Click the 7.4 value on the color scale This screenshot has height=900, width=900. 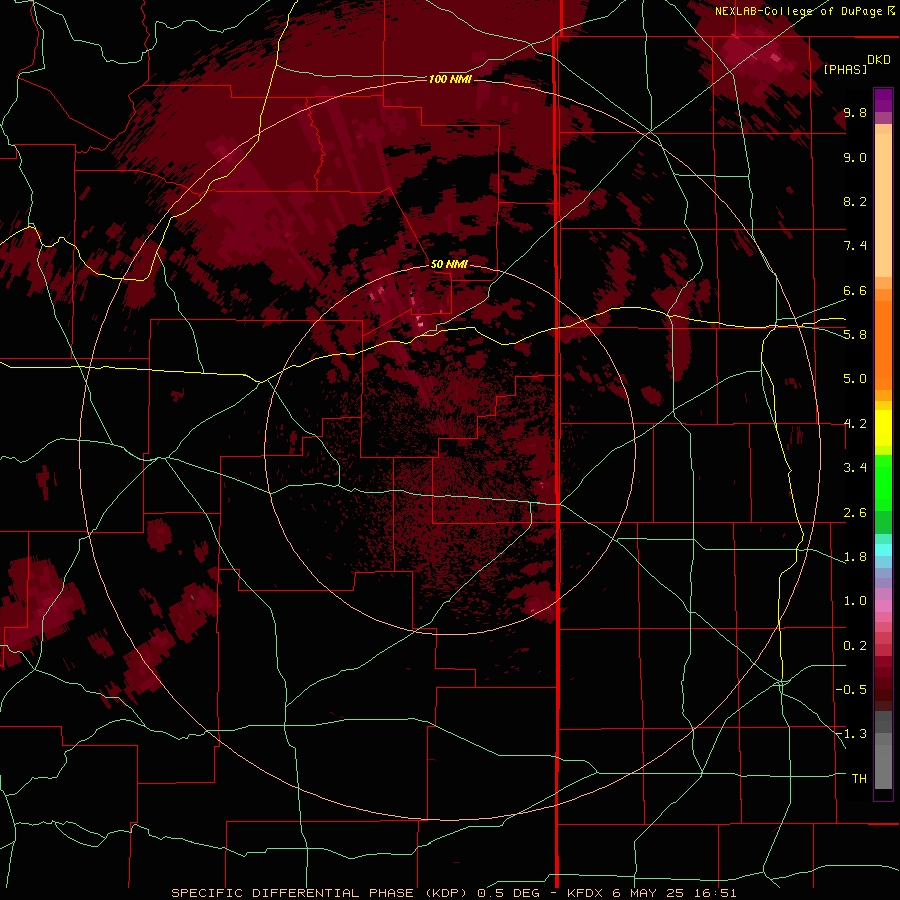(x=855, y=246)
